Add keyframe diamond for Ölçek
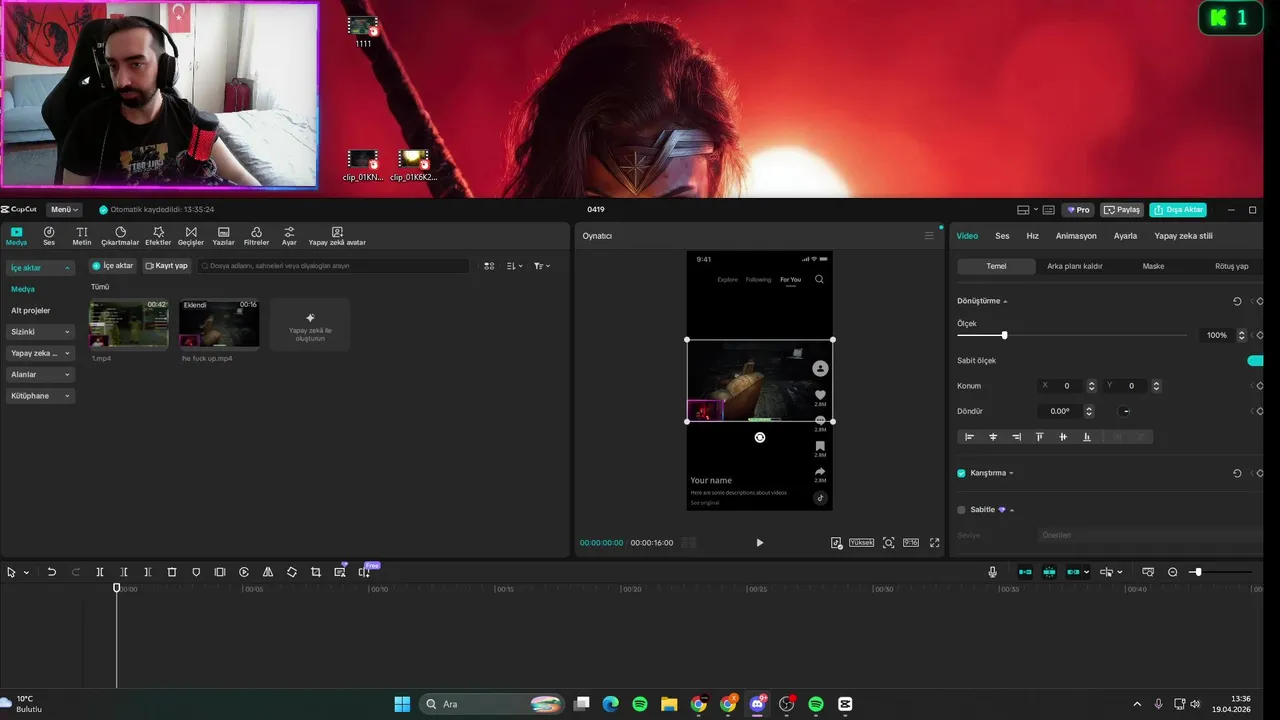Viewport: 1280px width, 720px height. pyautogui.click(x=1259, y=335)
